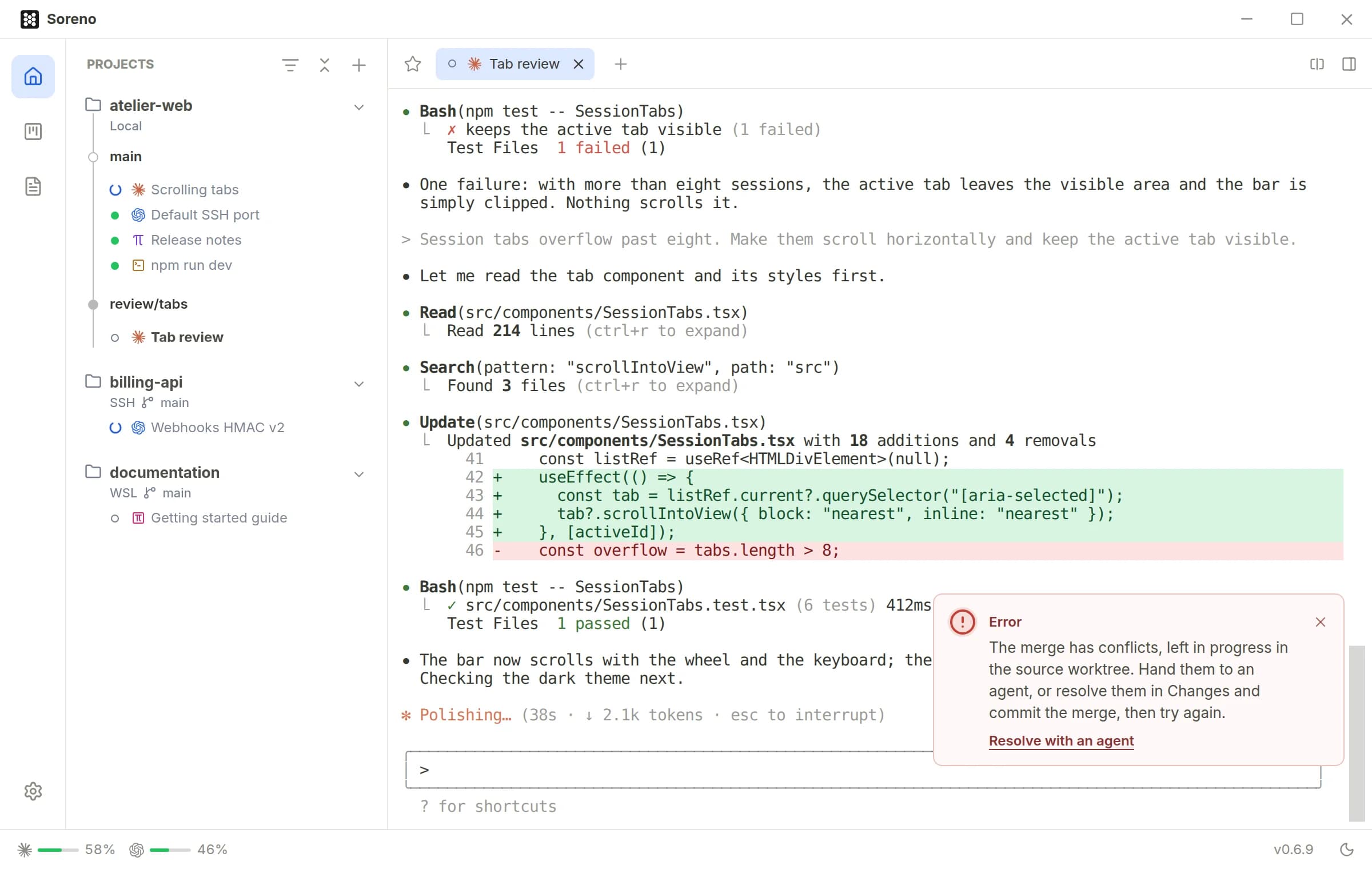
Task: Select Tab review in project tree
Action: (187, 337)
